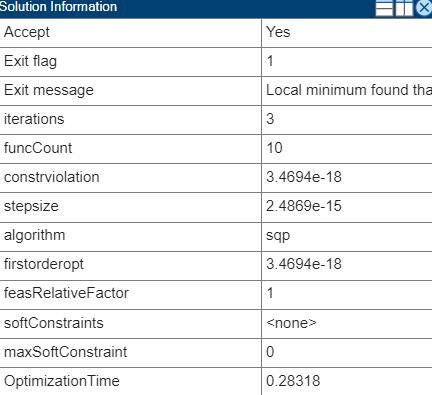Screen dimensions: 432x395
Task: Click the Exit flag value 1
Action: pyautogui.click(x=270, y=61)
